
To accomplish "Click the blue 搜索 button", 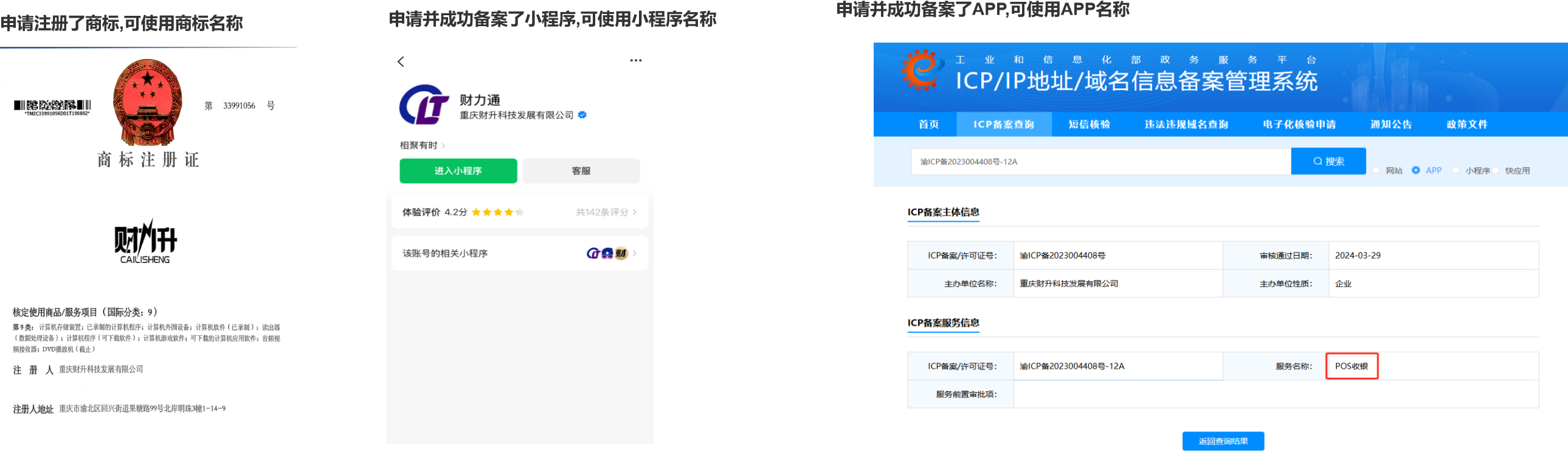I will (1328, 161).
